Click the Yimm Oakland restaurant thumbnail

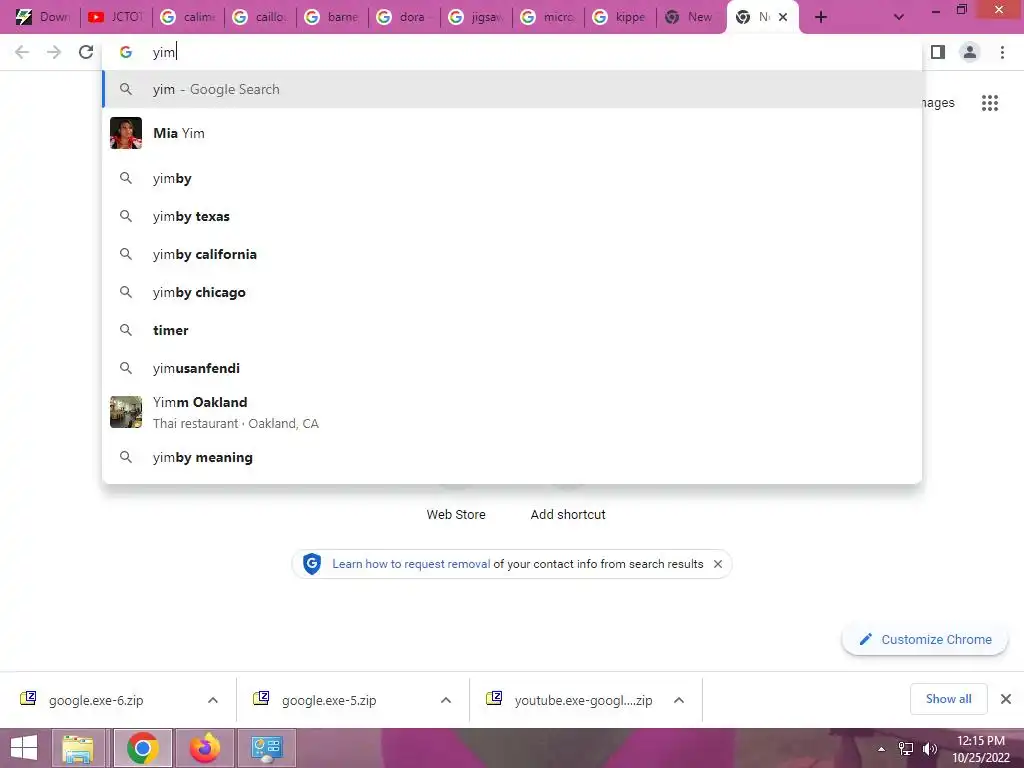(126, 412)
